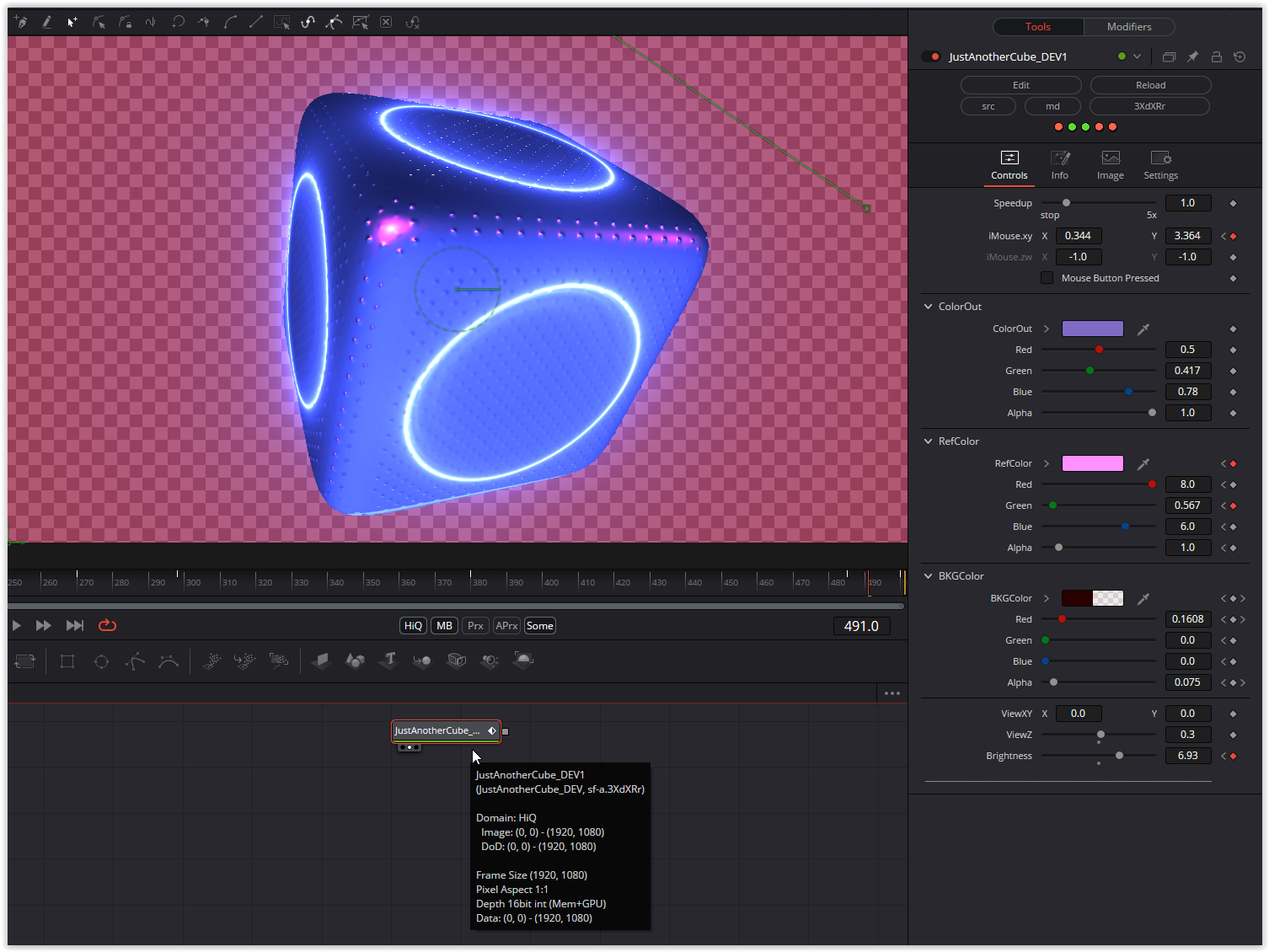Enable Mouse Button Pressed checkbox
The height and width of the screenshot is (952, 1269).
1047,278
